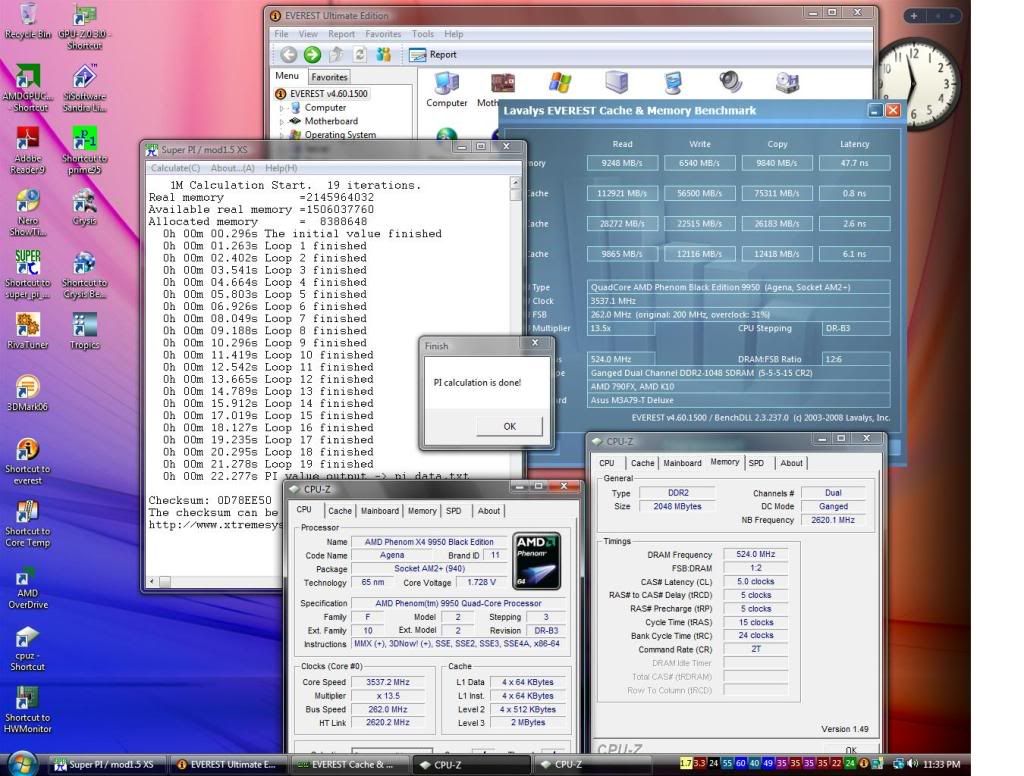Click the Windows Start orb
Image resolution: width=1024 pixels, height=776 pixels.
point(22,763)
